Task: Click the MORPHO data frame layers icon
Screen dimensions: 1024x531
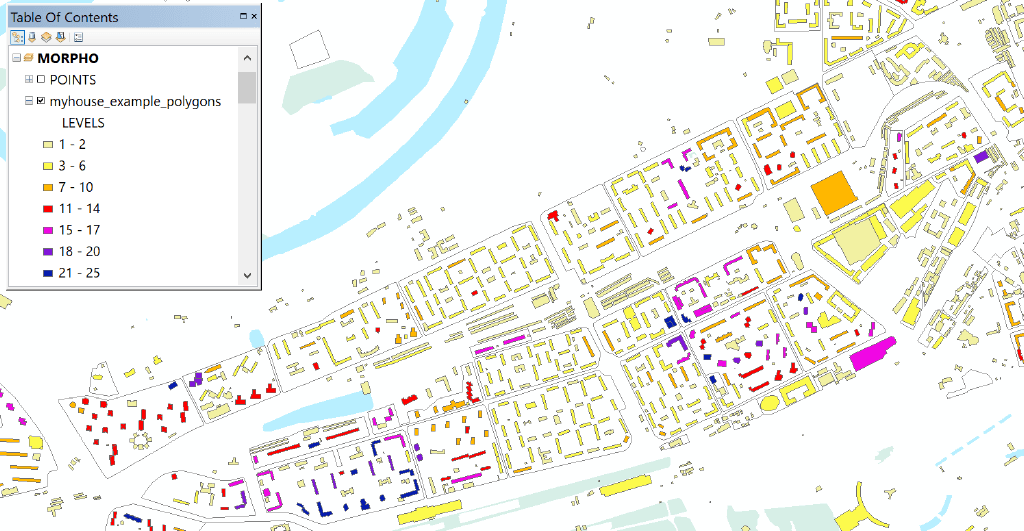Action: pyautogui.click(x=28, y=58)
